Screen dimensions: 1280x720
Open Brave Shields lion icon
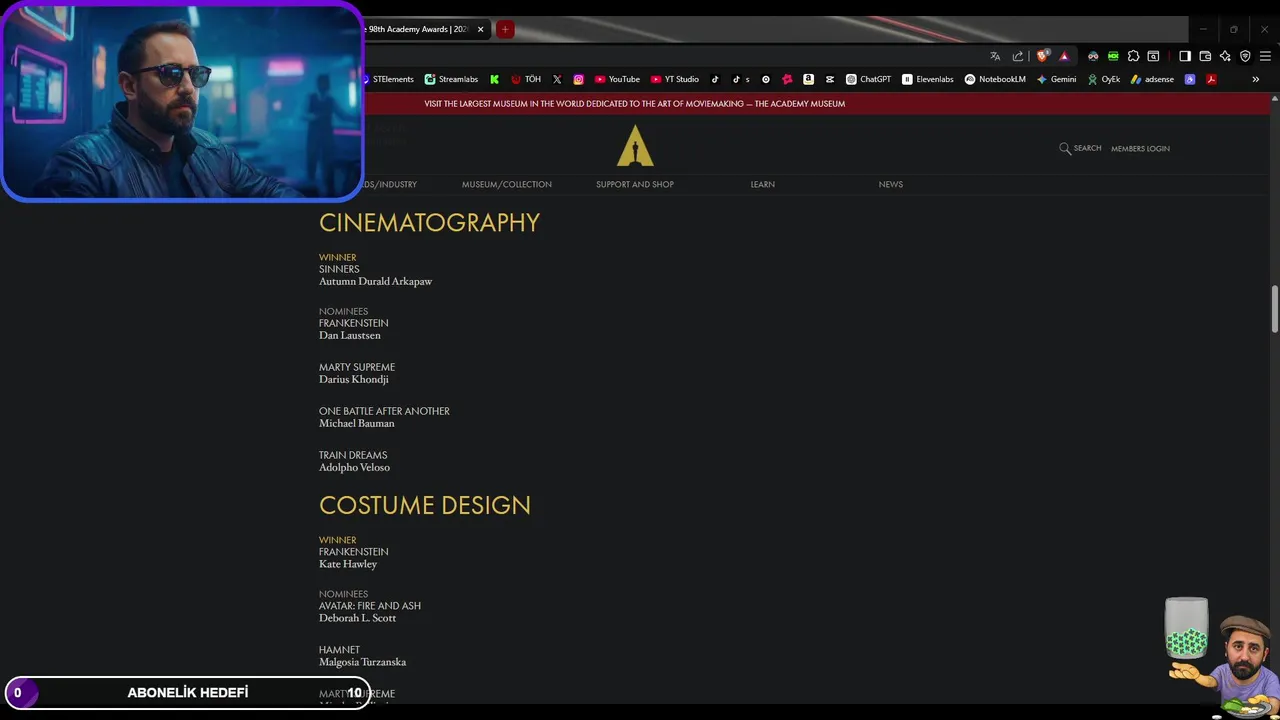1042,56
